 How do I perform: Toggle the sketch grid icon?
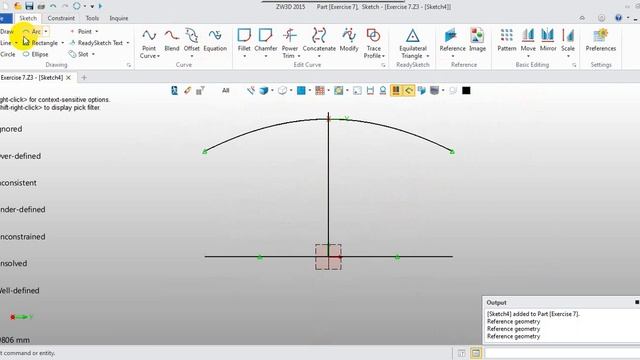(320, 91)
